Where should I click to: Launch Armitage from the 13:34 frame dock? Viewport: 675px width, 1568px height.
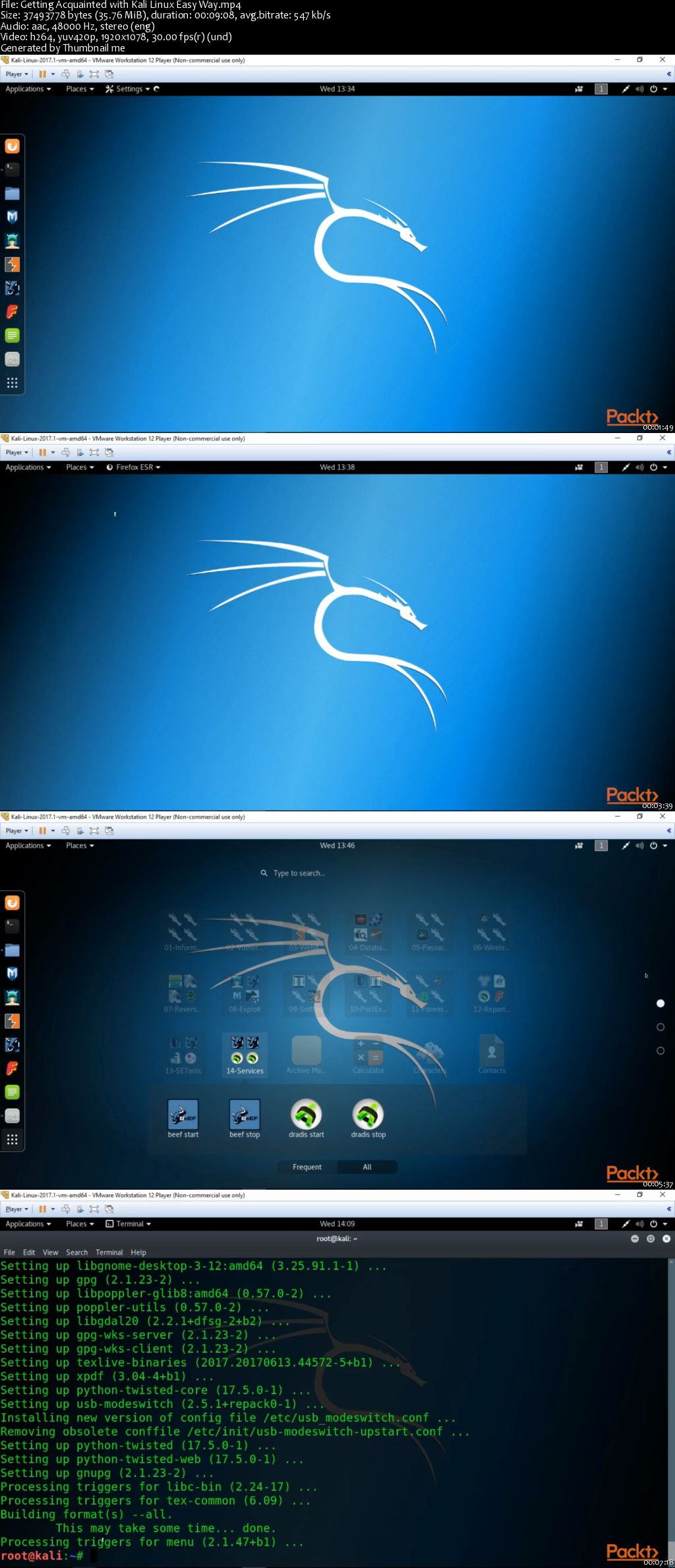12,241
